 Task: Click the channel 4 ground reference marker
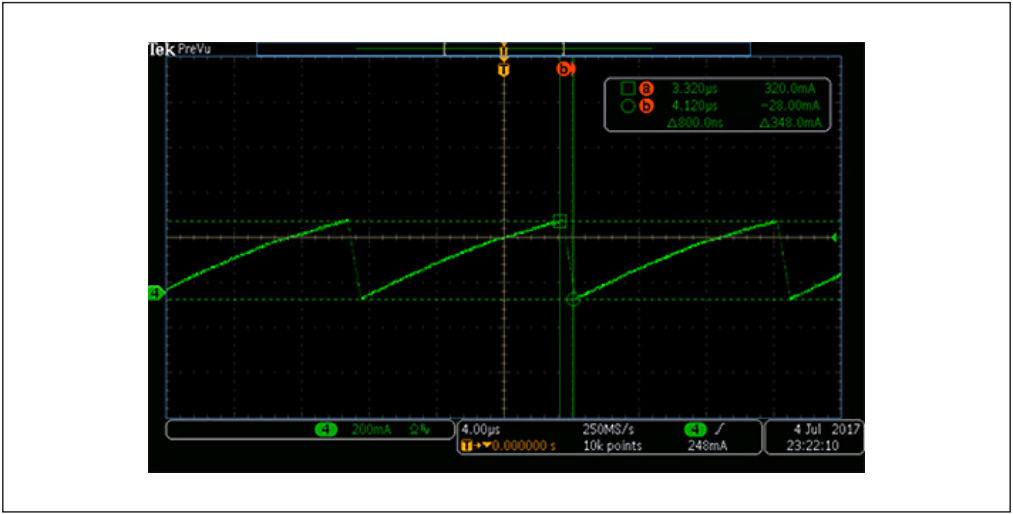(156, 294)
